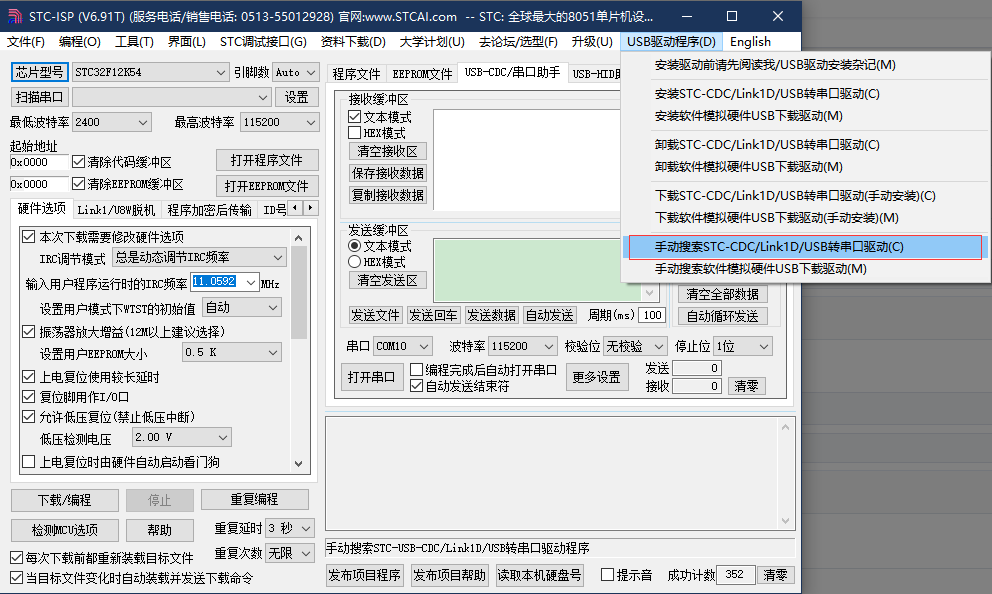
Task: Enable 上电复位时由硬件自动启动看门狗 checkbox
Action: point(28,462)
